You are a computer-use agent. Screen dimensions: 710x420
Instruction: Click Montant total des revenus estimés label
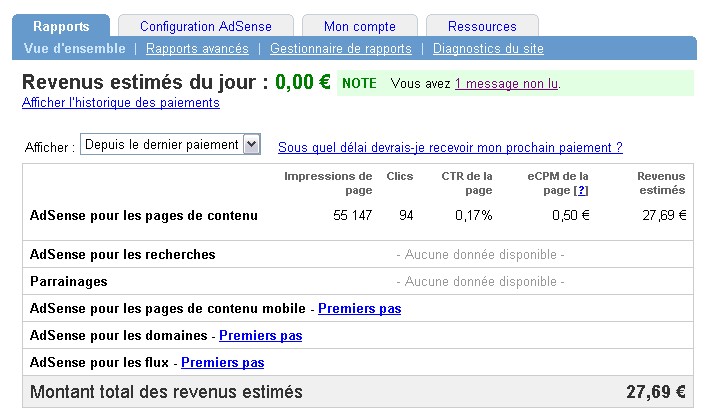[x=166, y=392]
